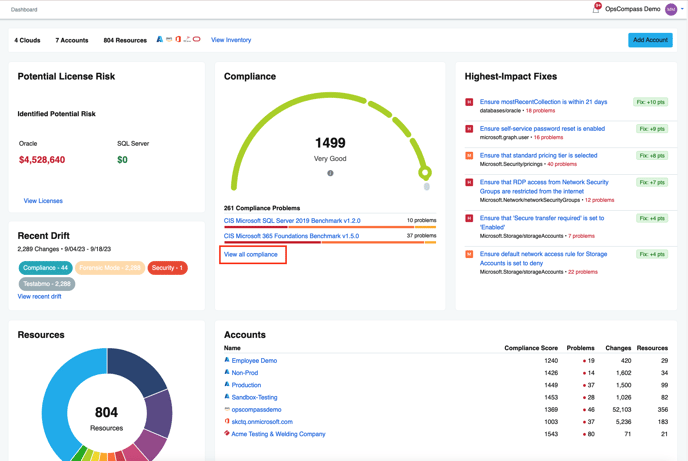Select the Compliance - 44 drift tag
Viewport: 688px width, 461px height.
coord(46,268)
